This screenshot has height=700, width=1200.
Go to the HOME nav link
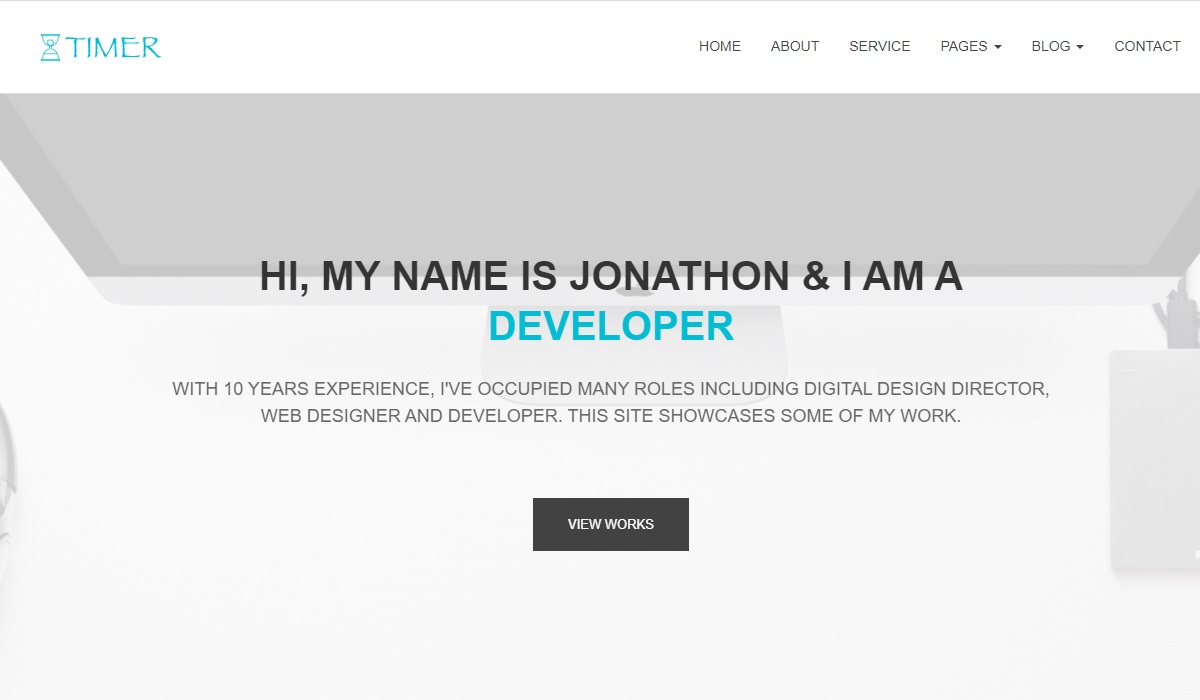click(x=719, y=46)
